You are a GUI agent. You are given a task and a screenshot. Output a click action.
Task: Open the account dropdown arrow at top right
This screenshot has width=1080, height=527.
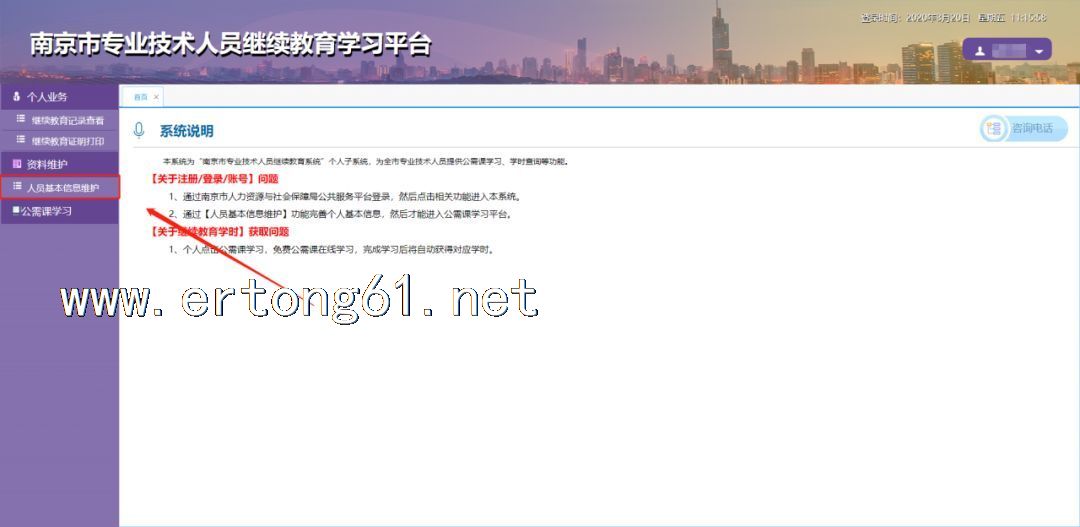click(x=1039, y=51)
